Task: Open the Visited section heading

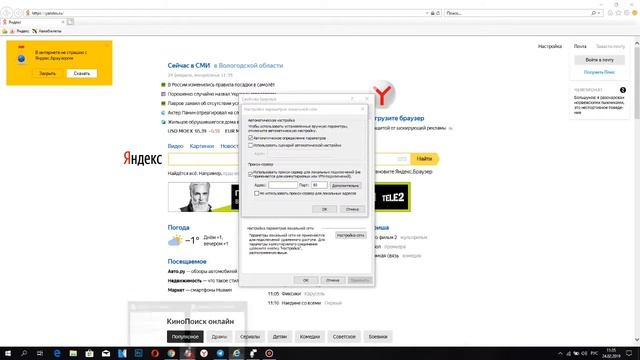Action: pos(187,261)
